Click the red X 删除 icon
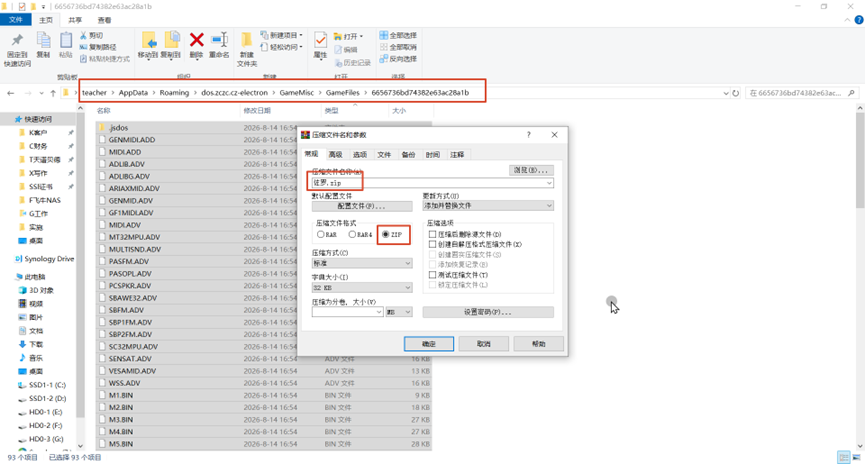Viewport: 865px width, 464px height. [x=196, y=40]
